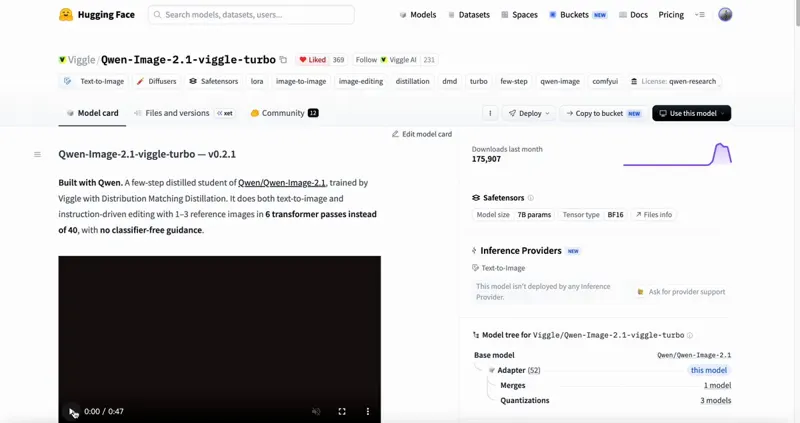The width and height of the screenshot is (800, 423).
Task: Focus the search models input field
Action: pyautogui.click(x=251, y=15)
